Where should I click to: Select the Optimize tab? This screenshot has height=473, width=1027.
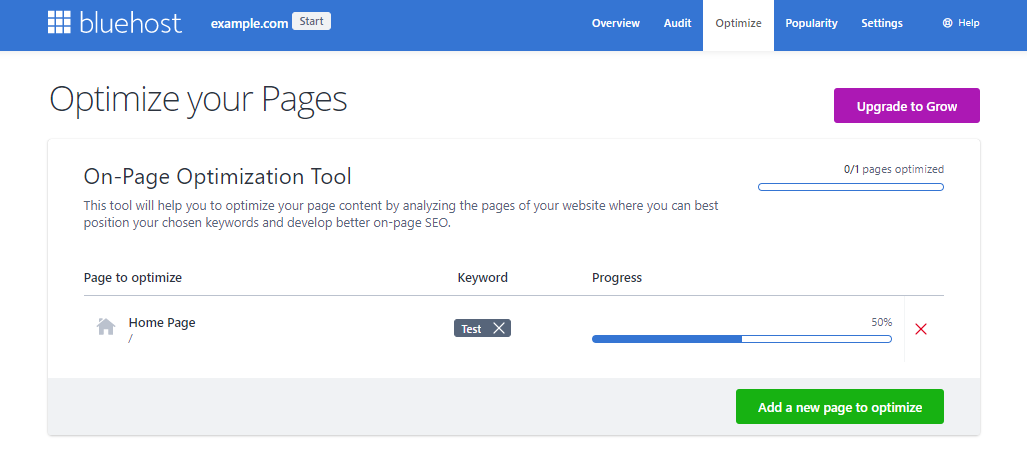point(738,23)
